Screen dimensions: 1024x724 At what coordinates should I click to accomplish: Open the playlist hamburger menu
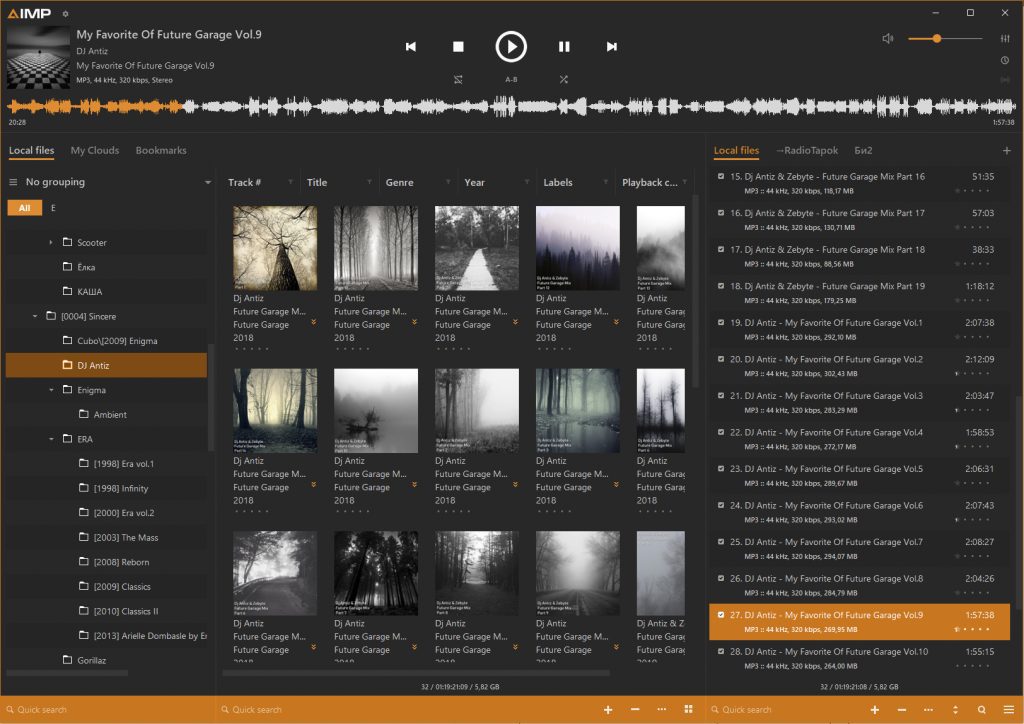pos(1008,710)
